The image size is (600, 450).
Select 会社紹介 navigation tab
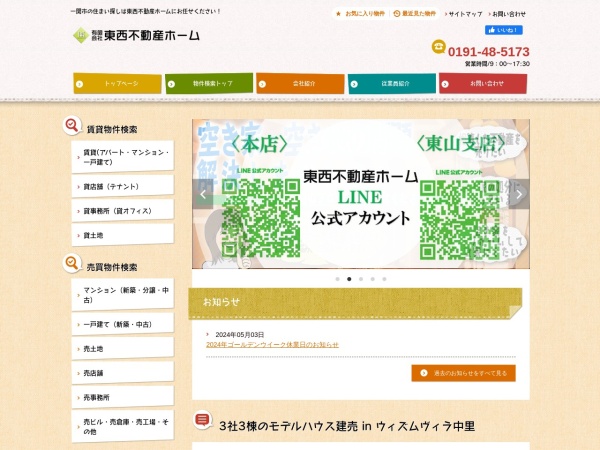click(x=300, y=83)
